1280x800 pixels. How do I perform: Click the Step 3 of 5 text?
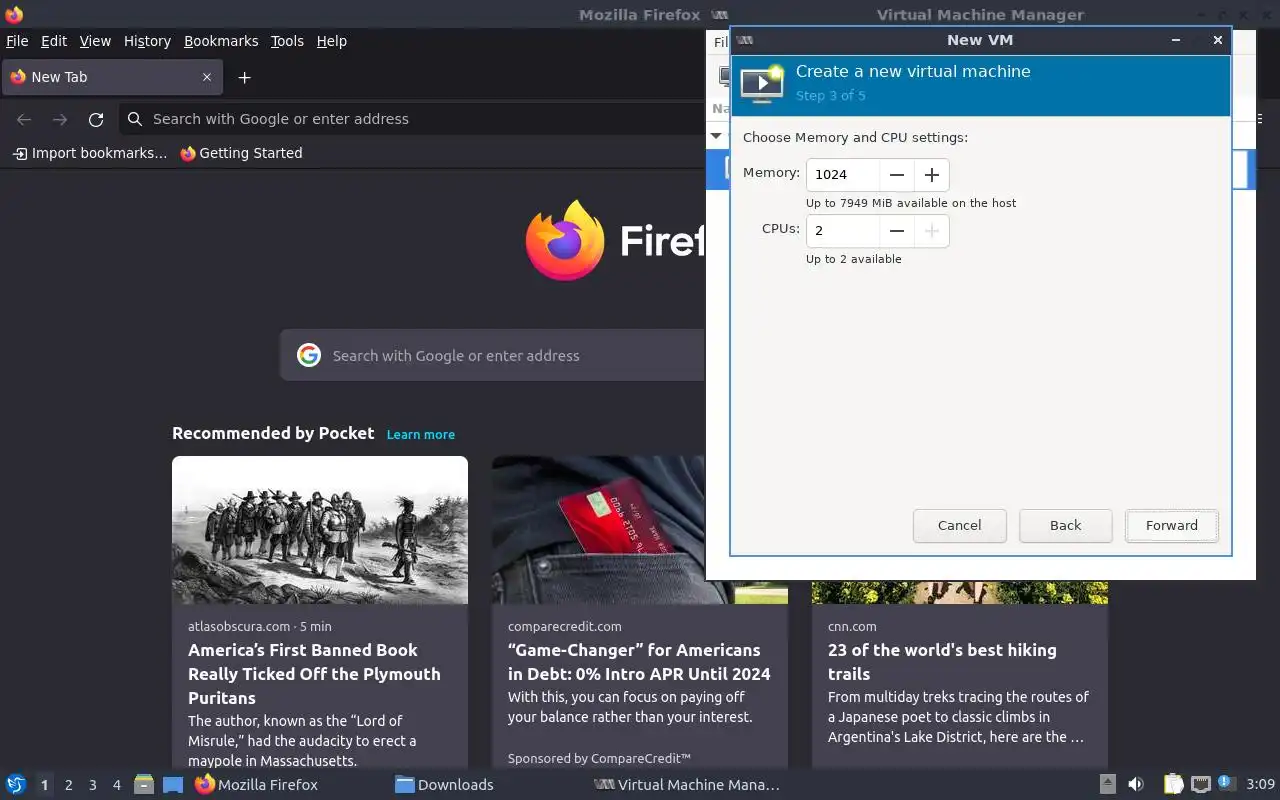click(x=831, y=96)
